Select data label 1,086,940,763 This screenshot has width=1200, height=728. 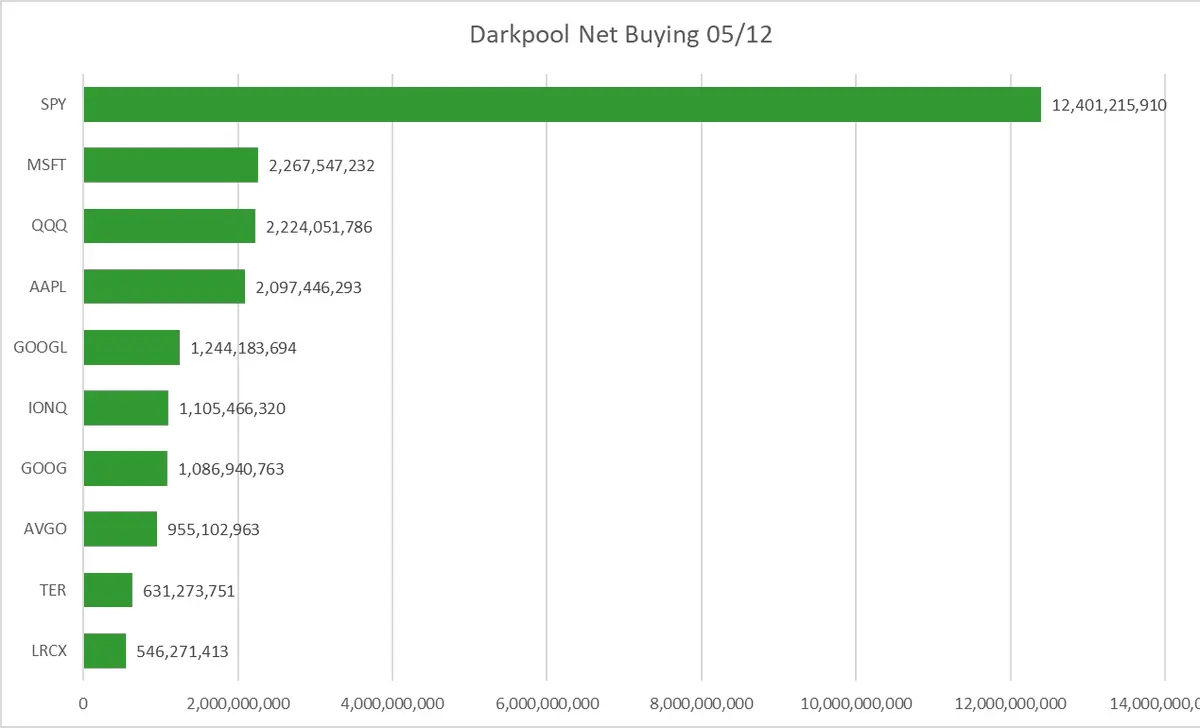[231, 469]
